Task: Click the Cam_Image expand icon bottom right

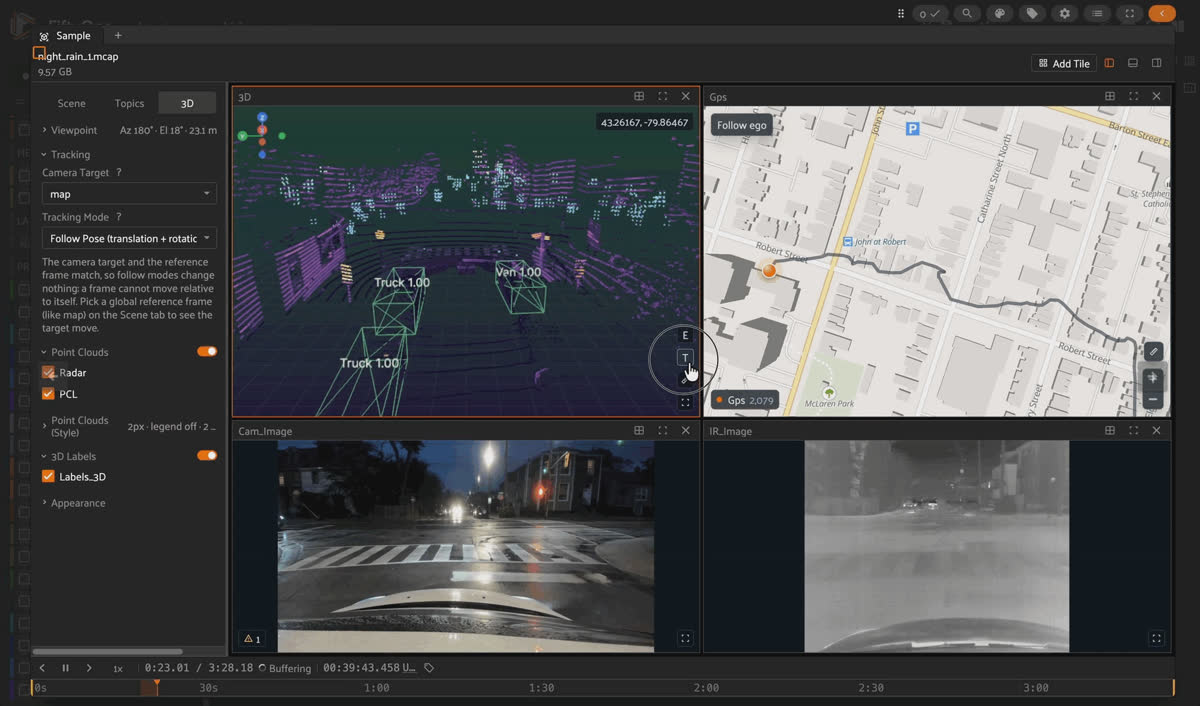Action: click(685, 638)
